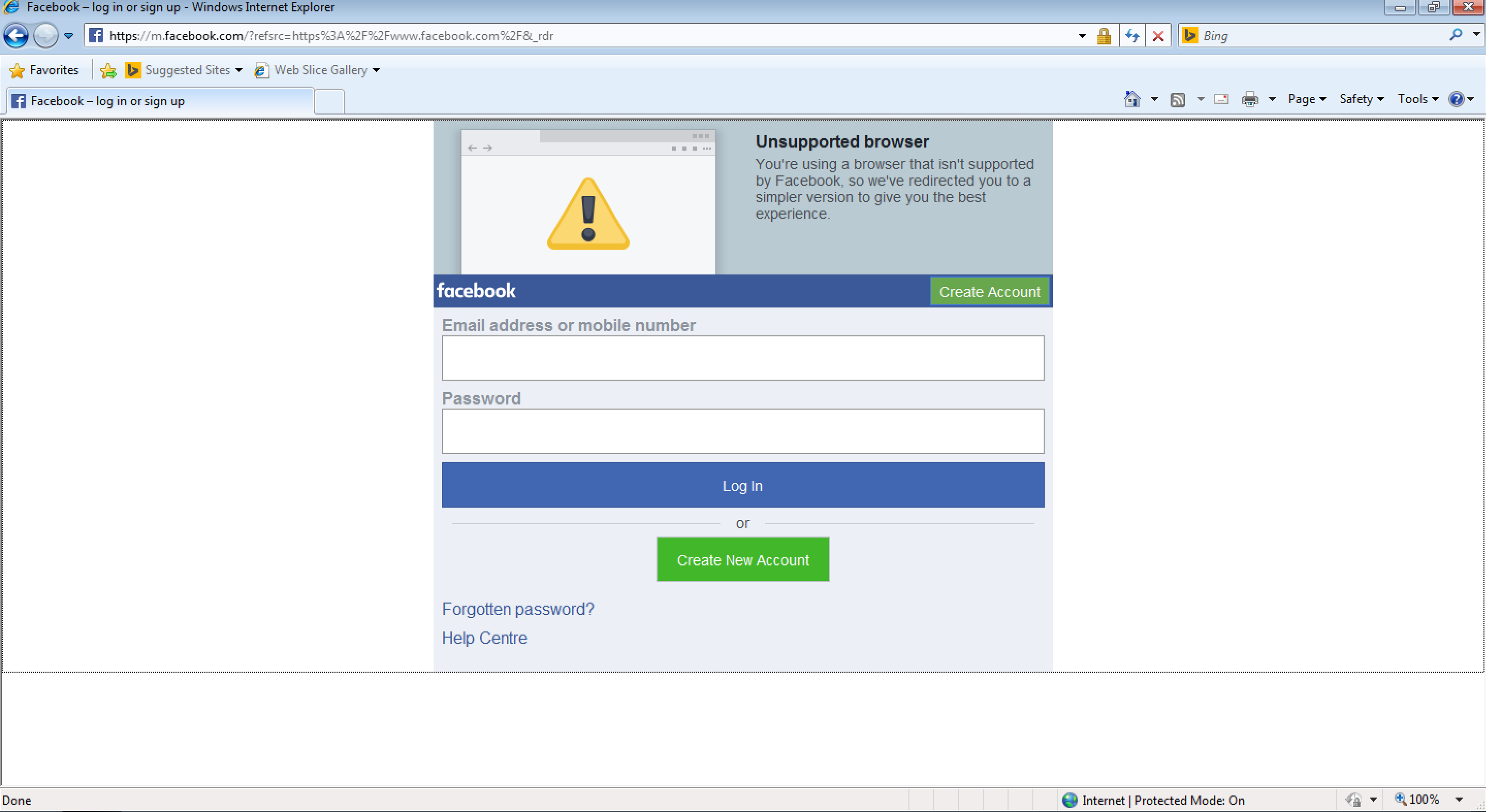The height and width of the screenshot is (812, 1486).
Task: Open the Page menu
Action: (x=1306, y=99)
